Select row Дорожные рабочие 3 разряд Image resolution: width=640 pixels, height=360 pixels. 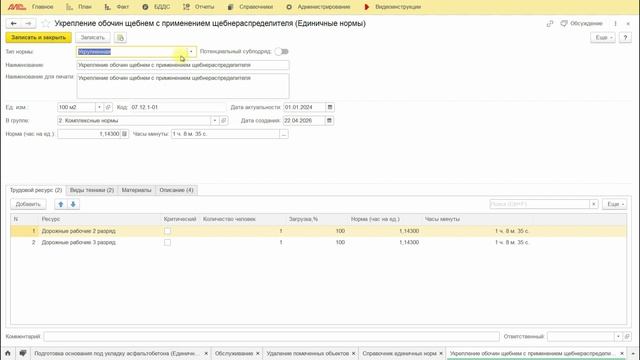pos(318,242)
